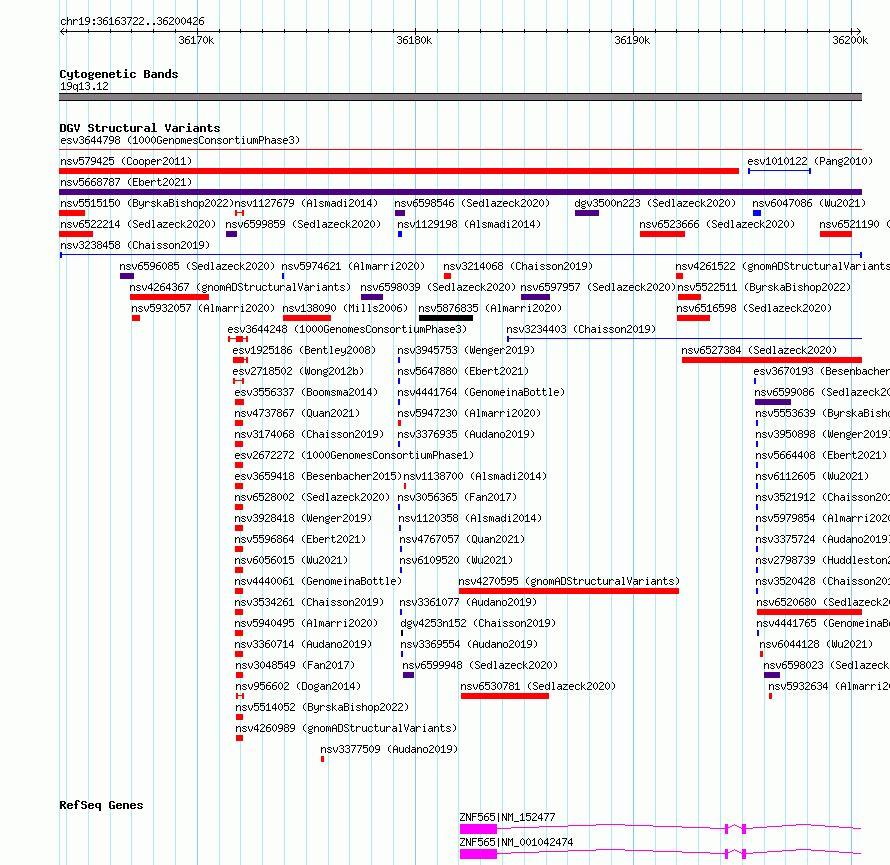This screenshot has height=865, width=890.
Task: Click the red nsv6527384 variant bar
Action: (x=772, y=360)
